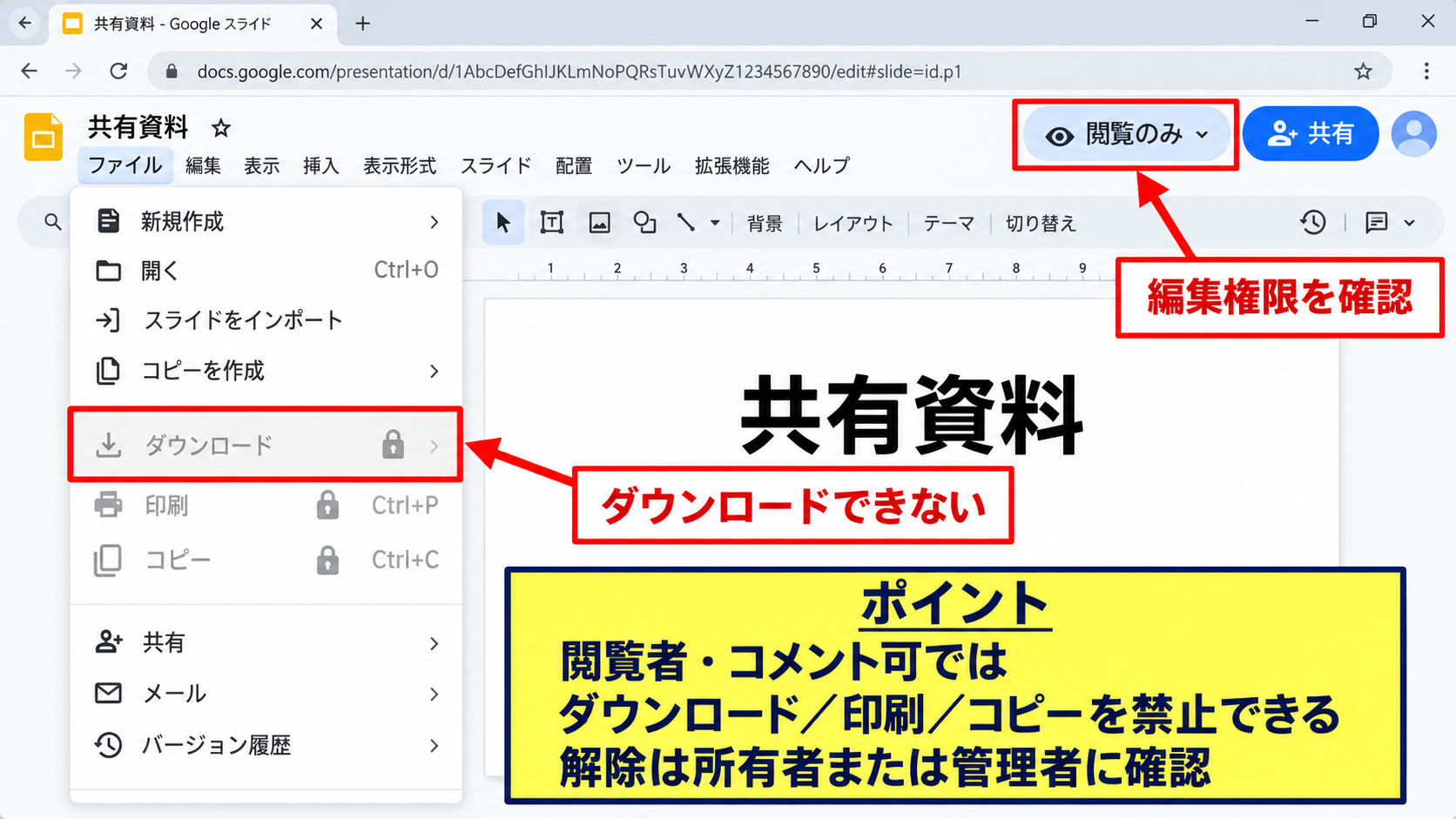Open the comments icon

click(x=1377, y=223)
